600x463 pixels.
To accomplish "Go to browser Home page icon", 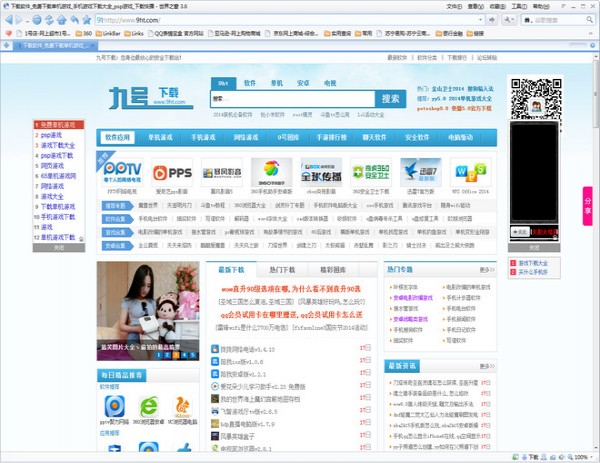I will [61, 20].
